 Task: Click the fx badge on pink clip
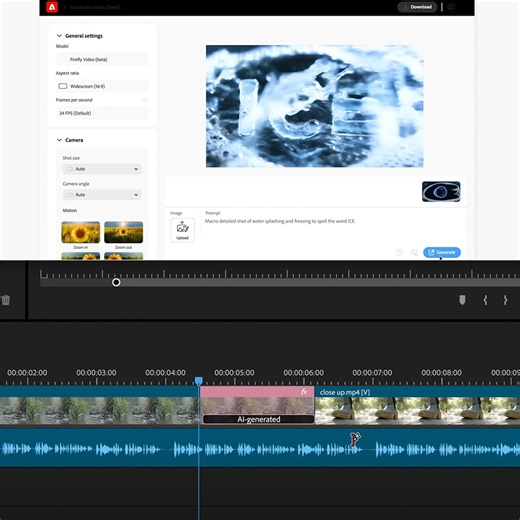pos(304,392)
